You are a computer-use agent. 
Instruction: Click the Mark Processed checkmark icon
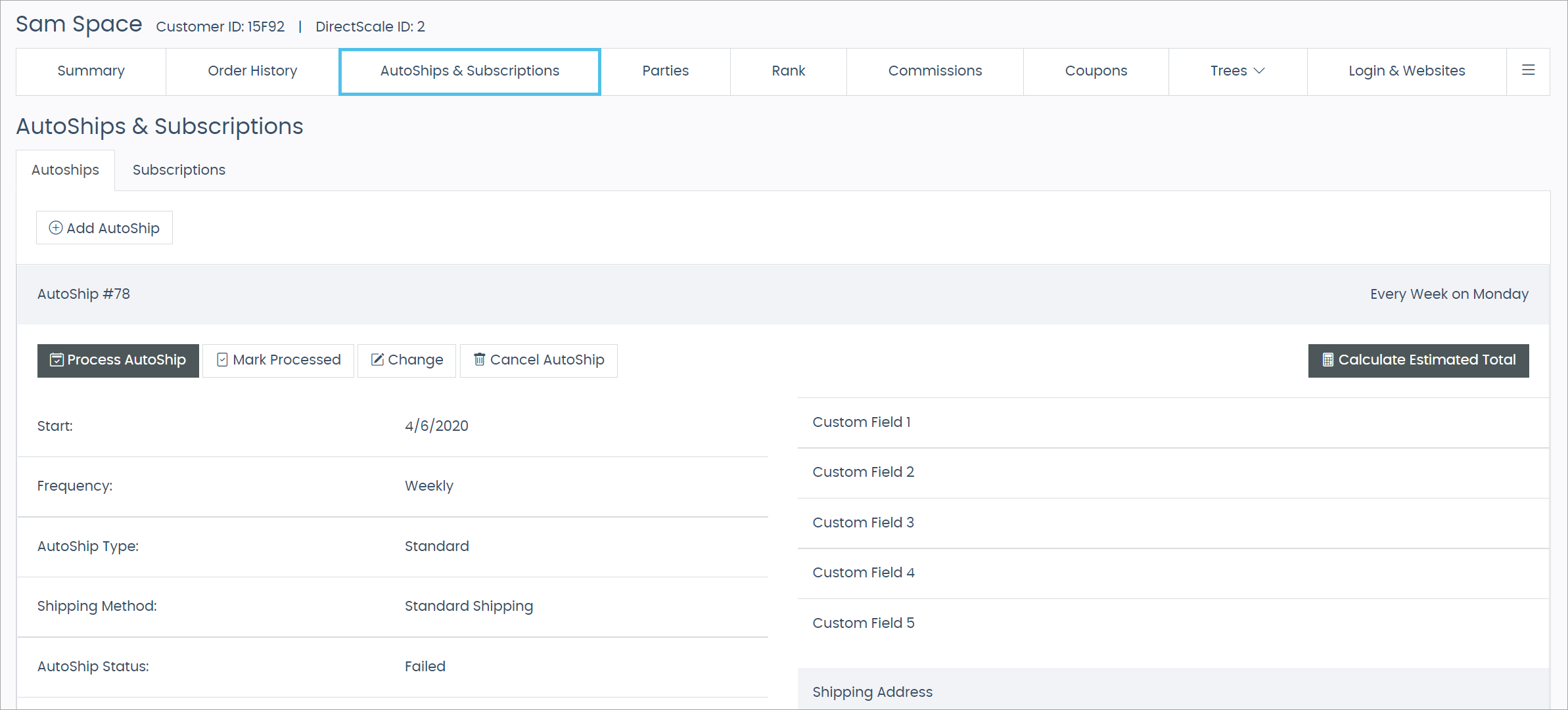click(x=222, y=360)
